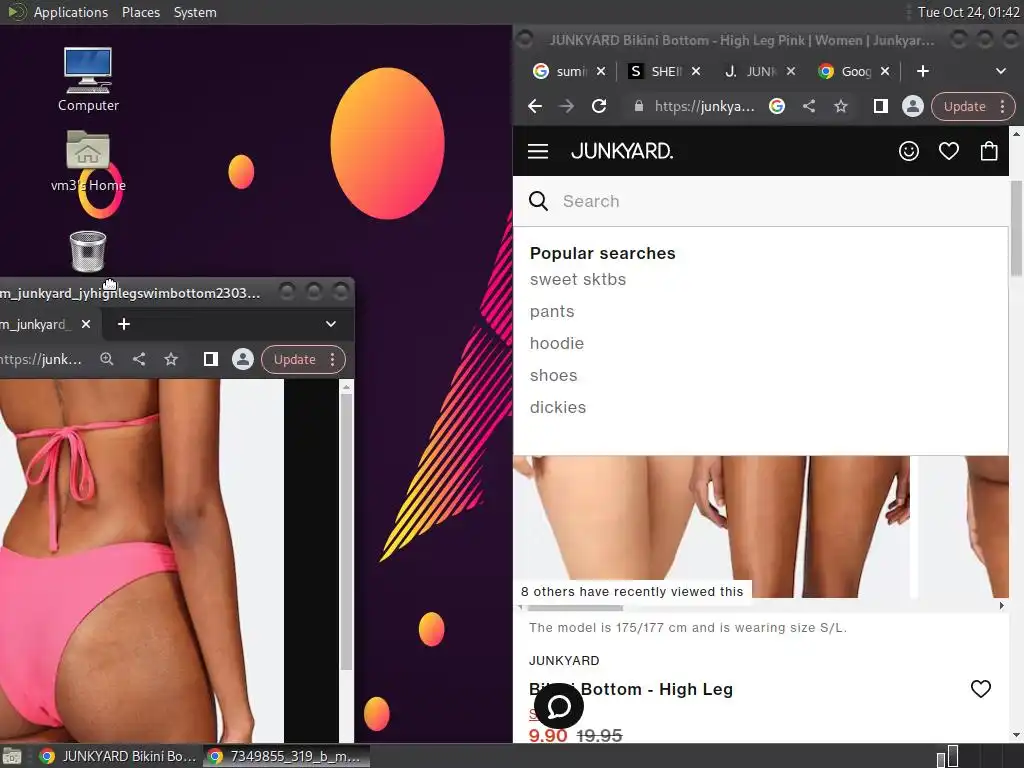Toggle side panel in image window

210,359
